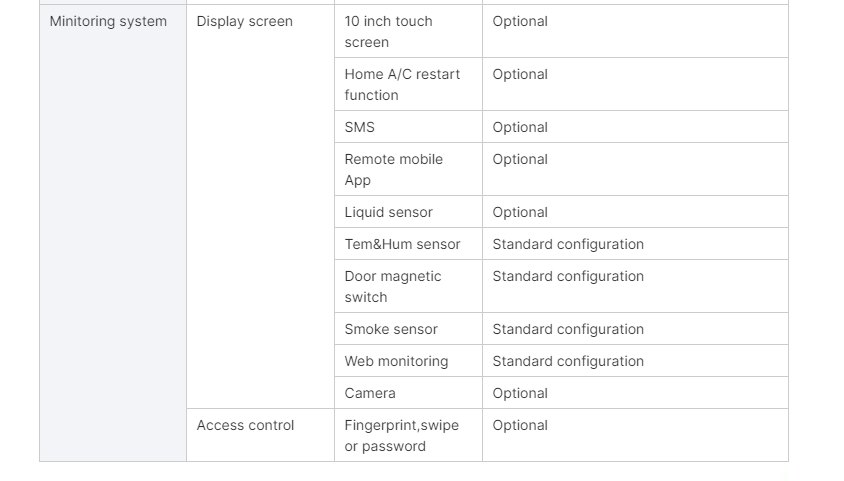Click the "Minitoring system" cell
This screenshot has height=481, width=844.
click(x=108, y=21)
